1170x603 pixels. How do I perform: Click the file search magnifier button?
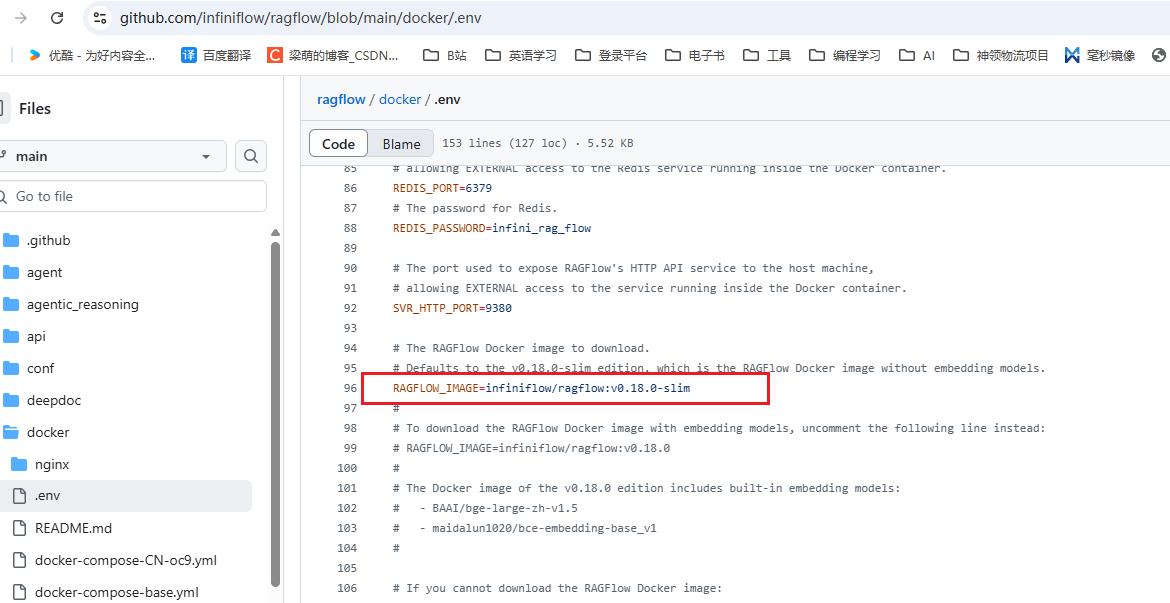coord(251,156)
